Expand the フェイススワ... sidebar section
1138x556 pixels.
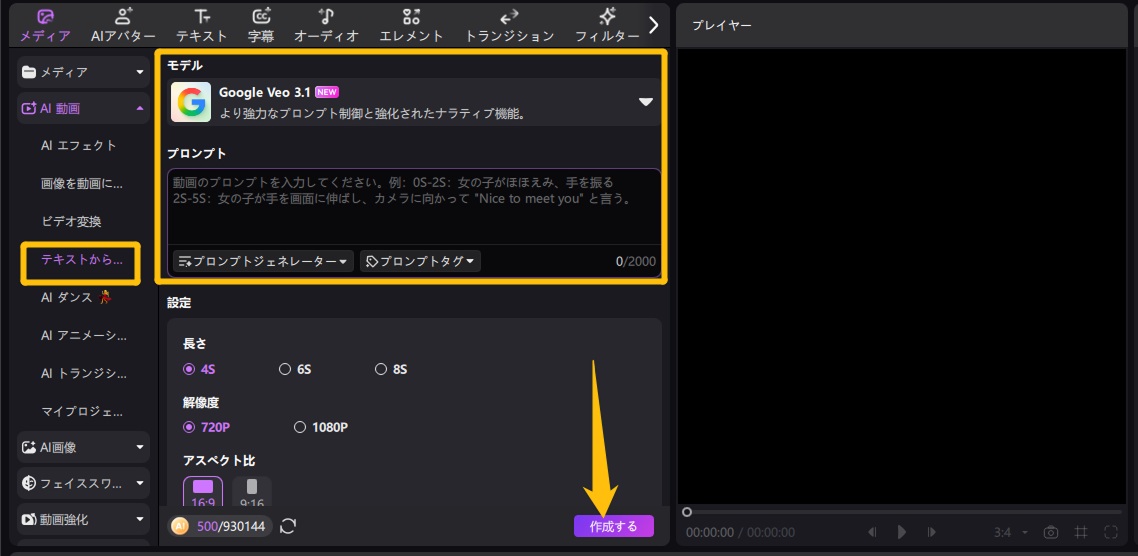[83, 483]
